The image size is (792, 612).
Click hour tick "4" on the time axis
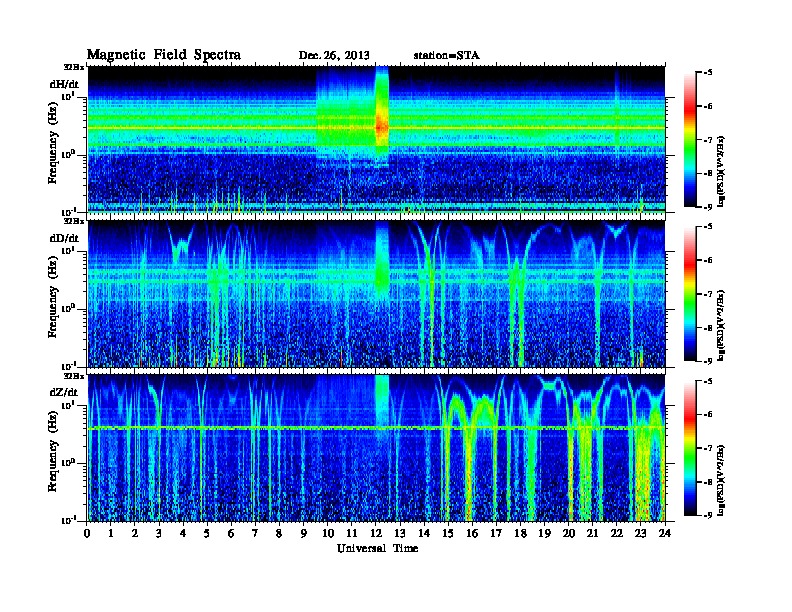pyautogui.click(x=183, y=533)
